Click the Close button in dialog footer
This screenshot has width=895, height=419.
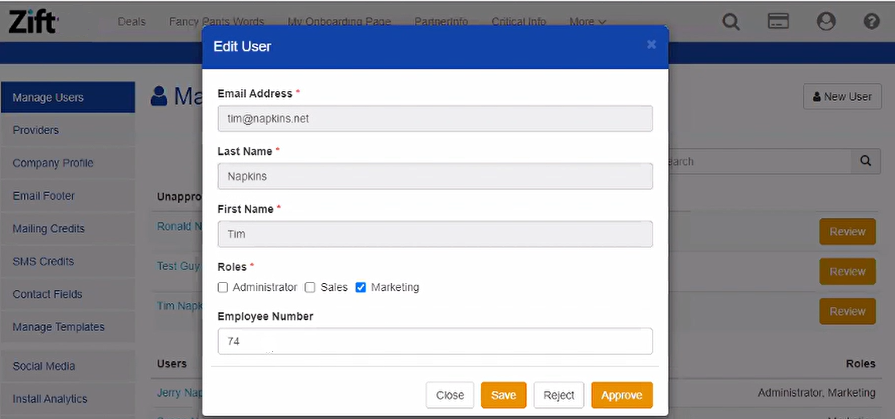tap(450, 395)
